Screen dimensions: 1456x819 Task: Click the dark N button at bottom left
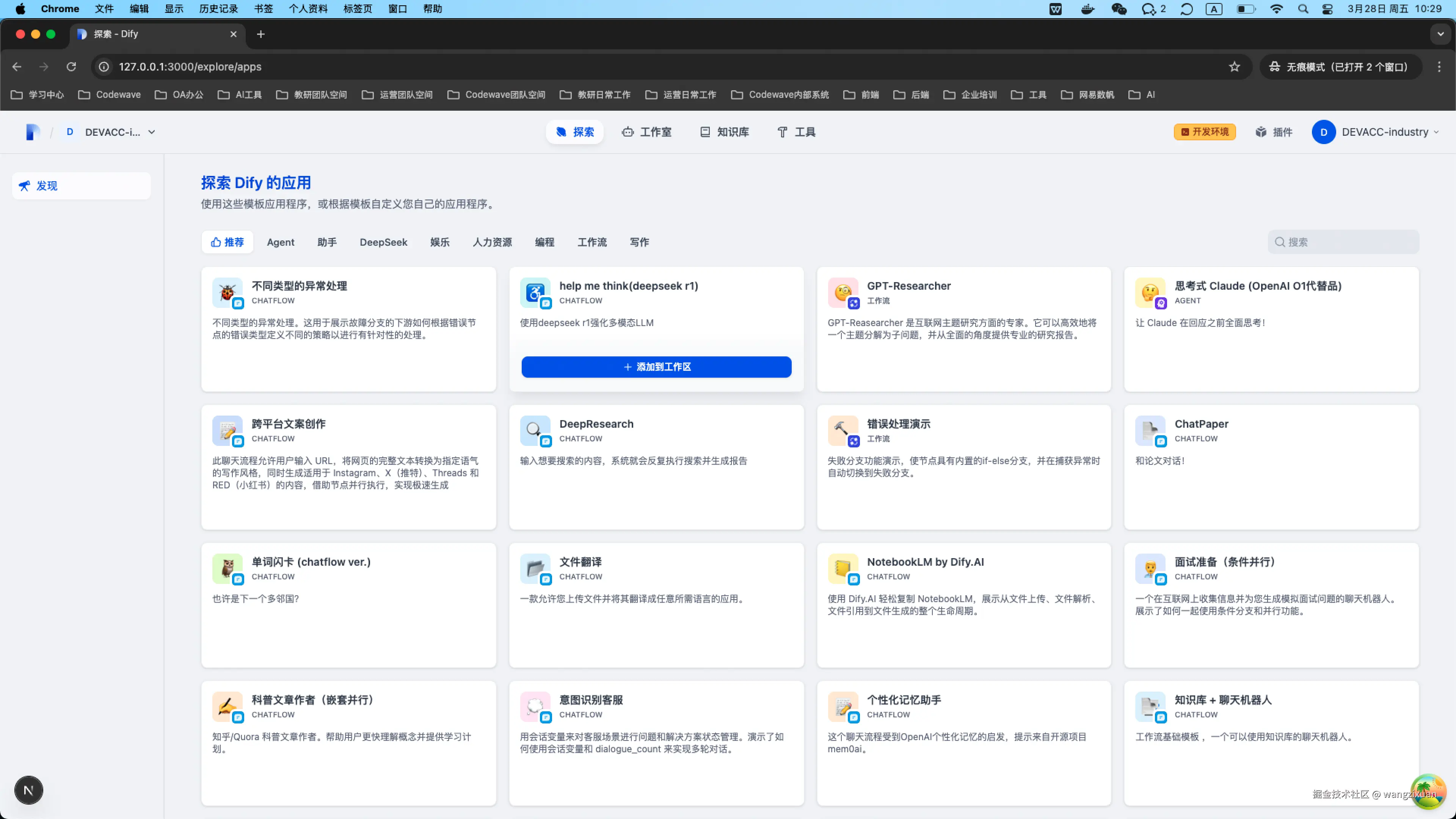coord(28,789)
